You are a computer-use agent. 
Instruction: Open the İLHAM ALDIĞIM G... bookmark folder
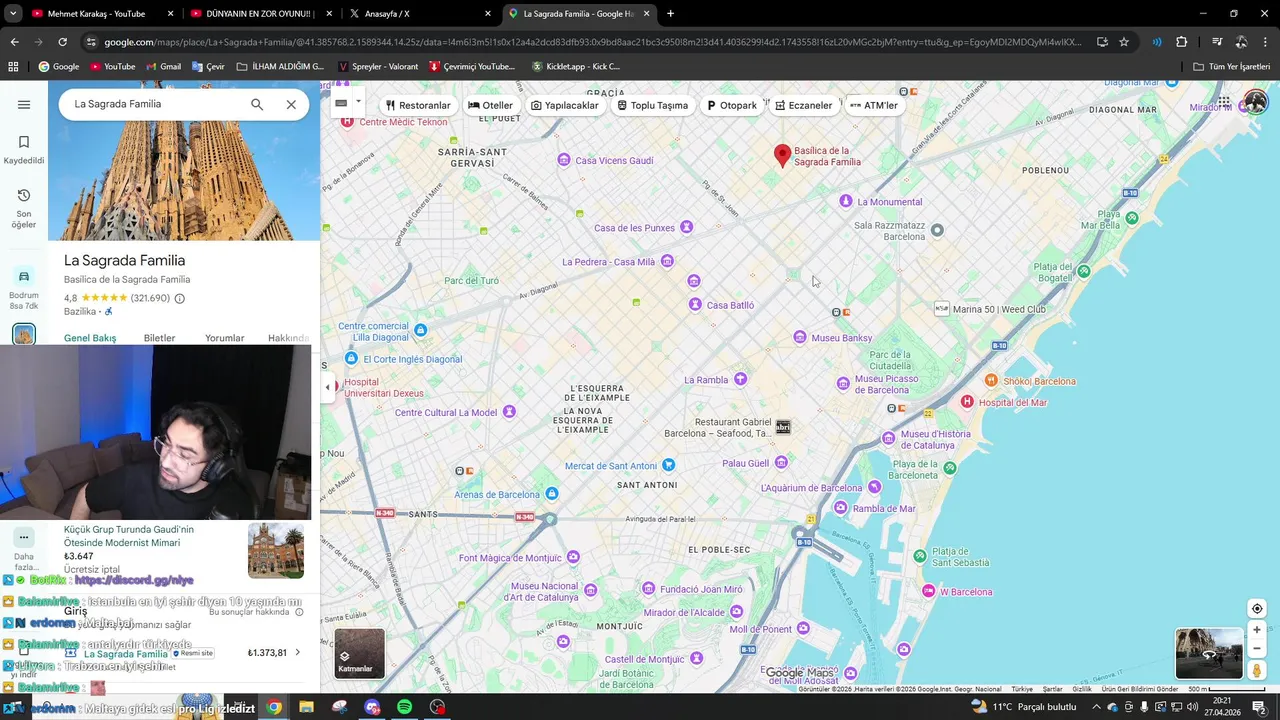pyautogui.click(x=280, y=66)
